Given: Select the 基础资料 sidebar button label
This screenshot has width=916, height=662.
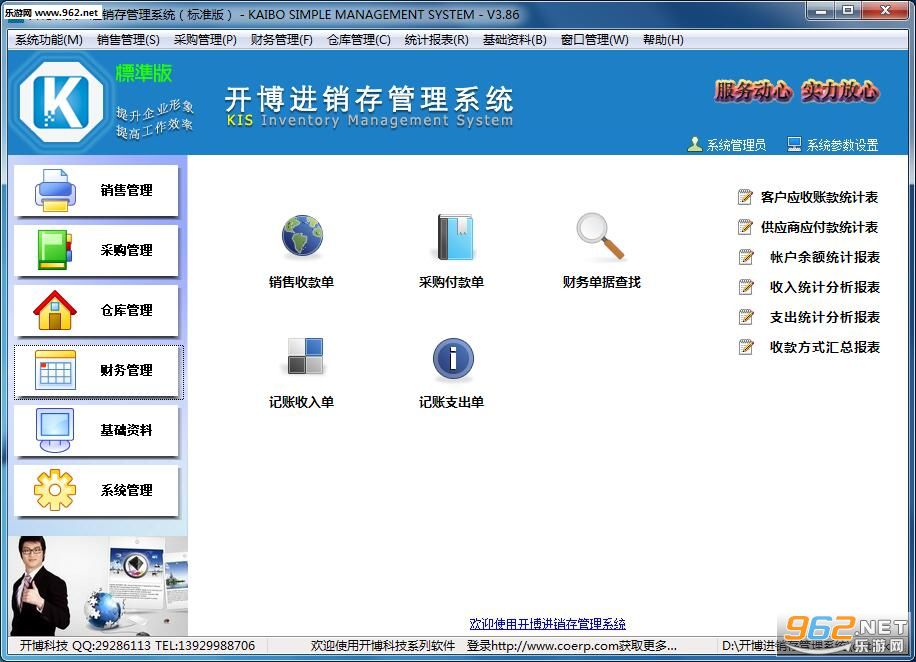Looking at the screenshot, I should 126,430.
